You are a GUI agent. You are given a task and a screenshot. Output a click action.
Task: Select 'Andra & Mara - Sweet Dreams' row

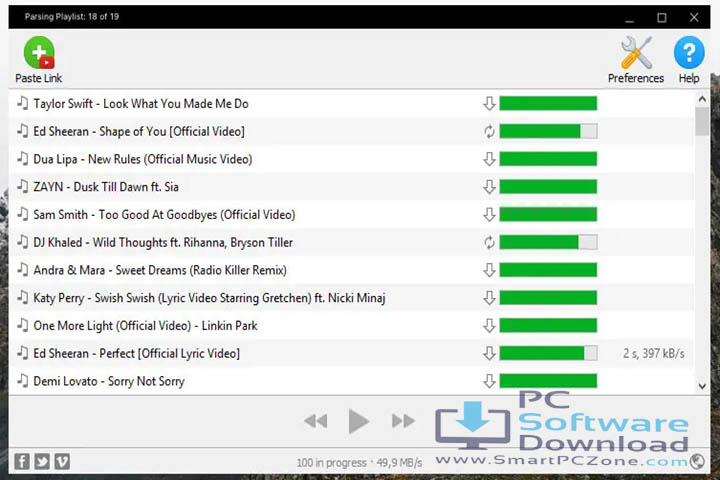point(351,270)
